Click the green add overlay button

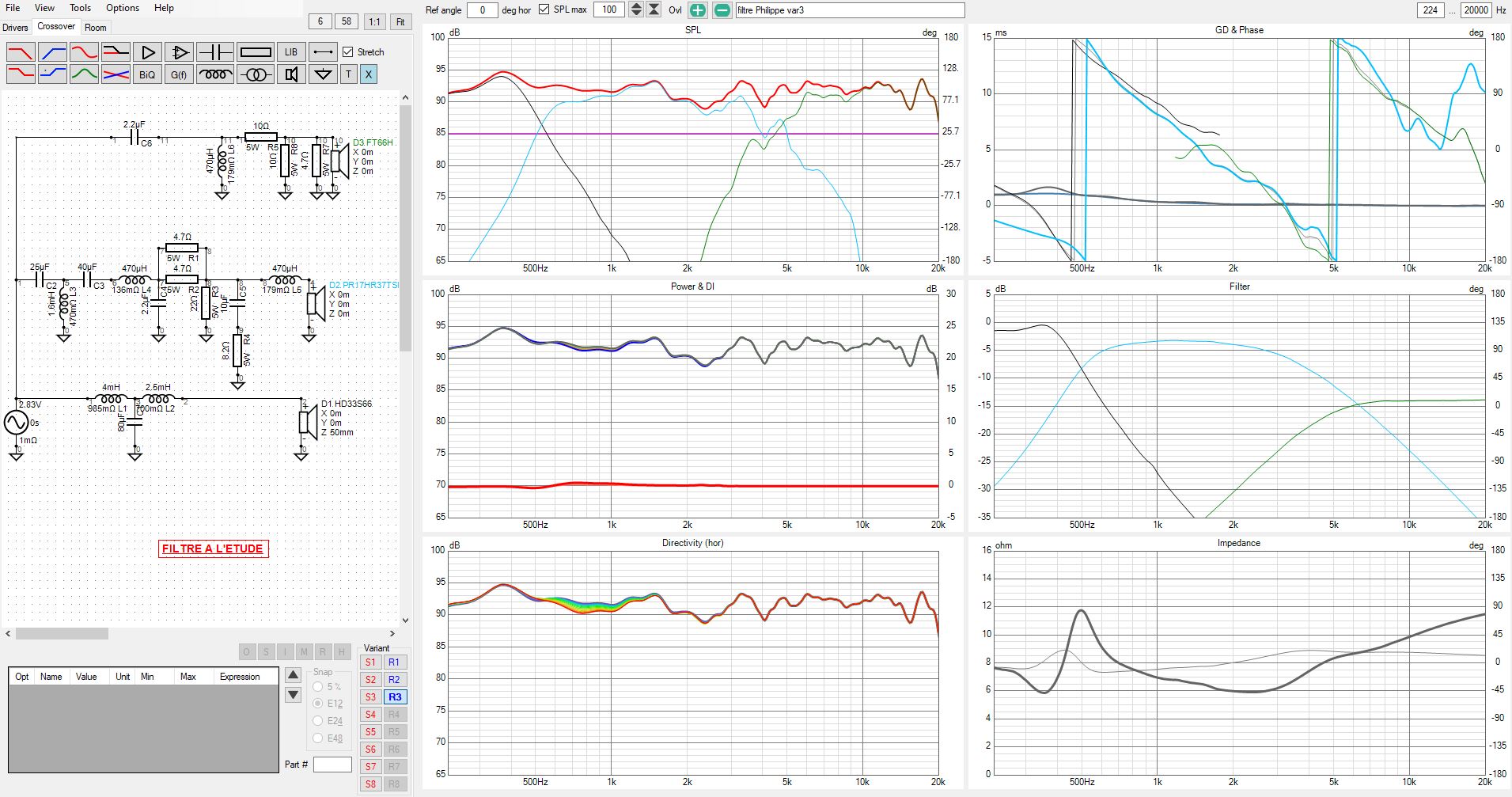(697, 10)
